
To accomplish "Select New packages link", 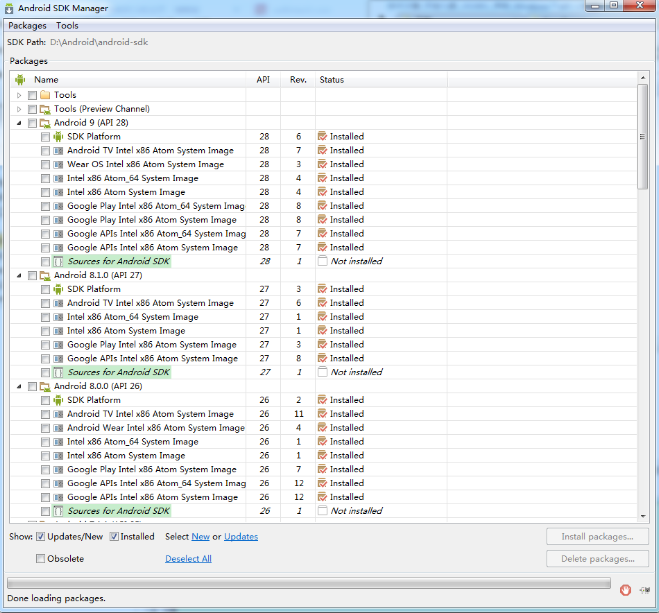I will pos(200,537).
